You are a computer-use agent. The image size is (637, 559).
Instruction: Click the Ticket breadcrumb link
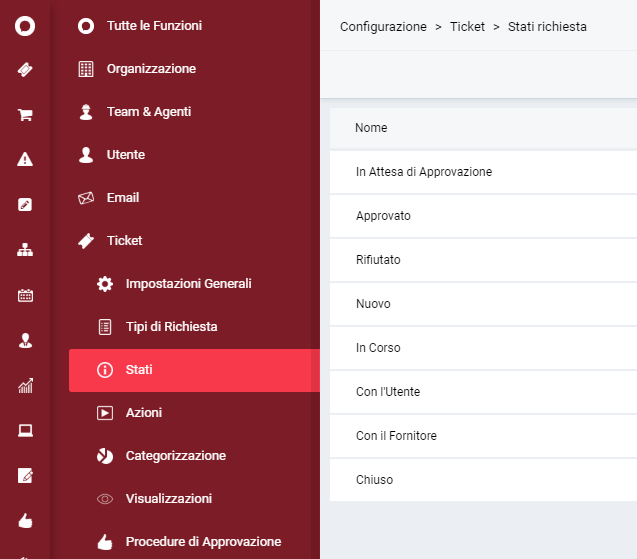(x=467, y=27)
